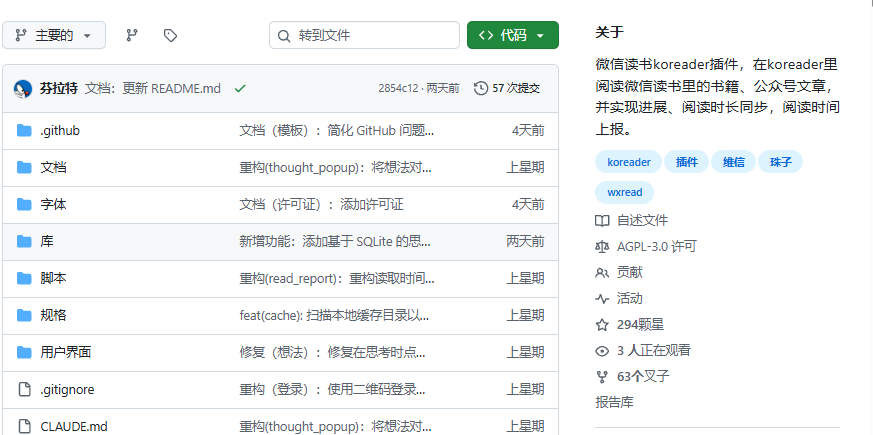
Task: Open commit hash 2854c12
Action: pyautogui.click(x=398, y=88)
